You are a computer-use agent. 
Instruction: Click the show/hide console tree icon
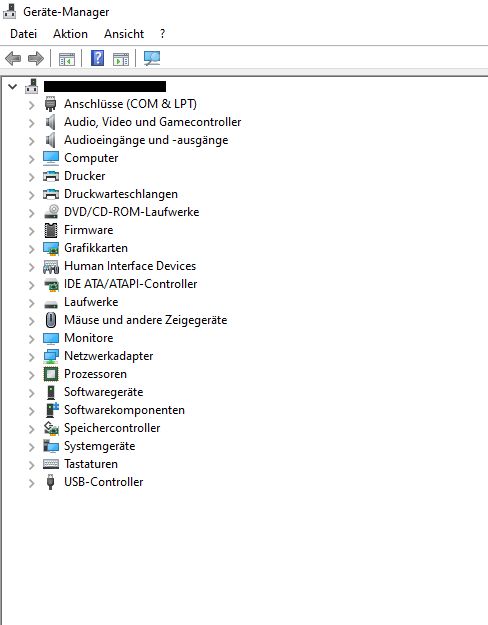tap(67, 59)
